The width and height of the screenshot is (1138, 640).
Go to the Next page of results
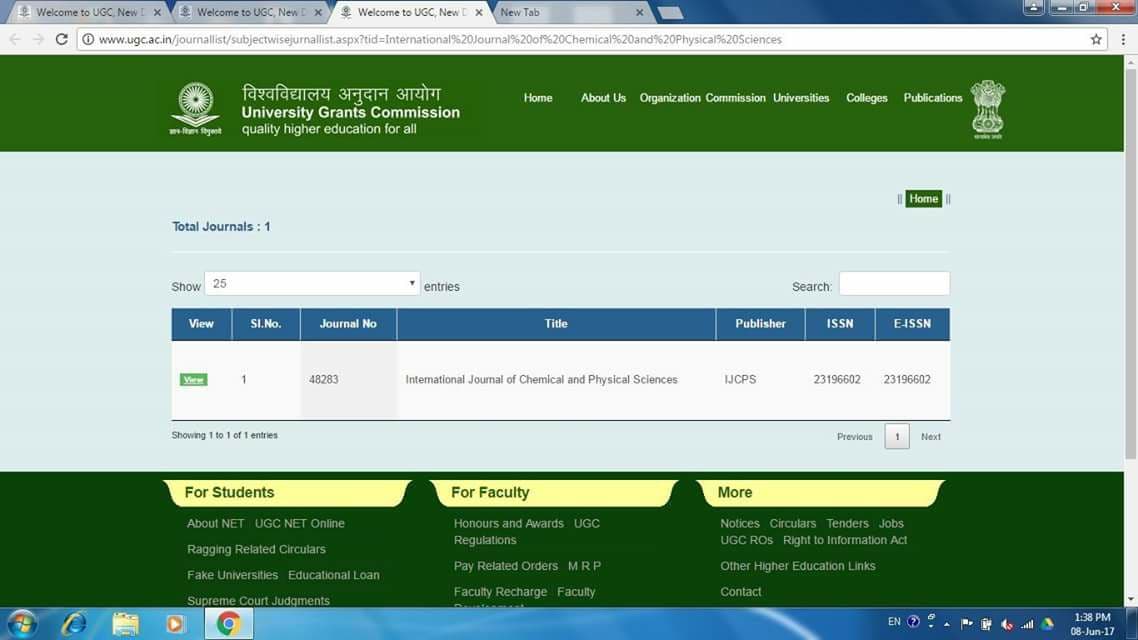click(x=930, y=437)
